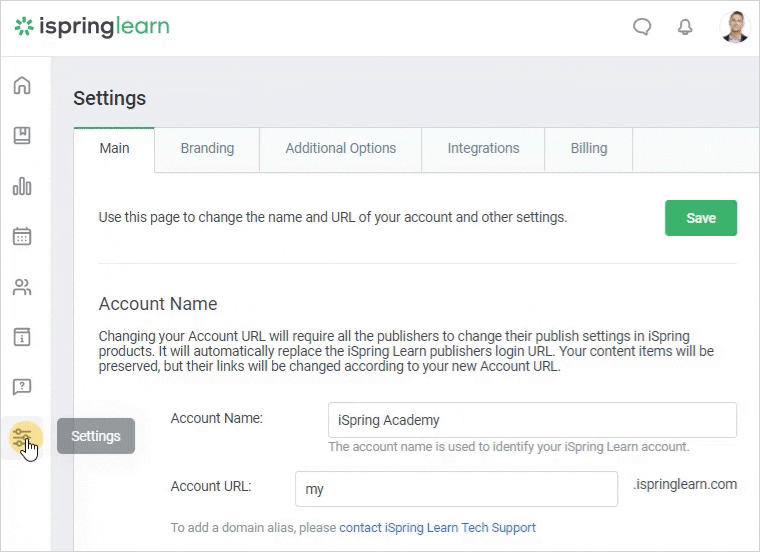Click the user profile avatar
The image size is (760, 552).
click(734, 27)
